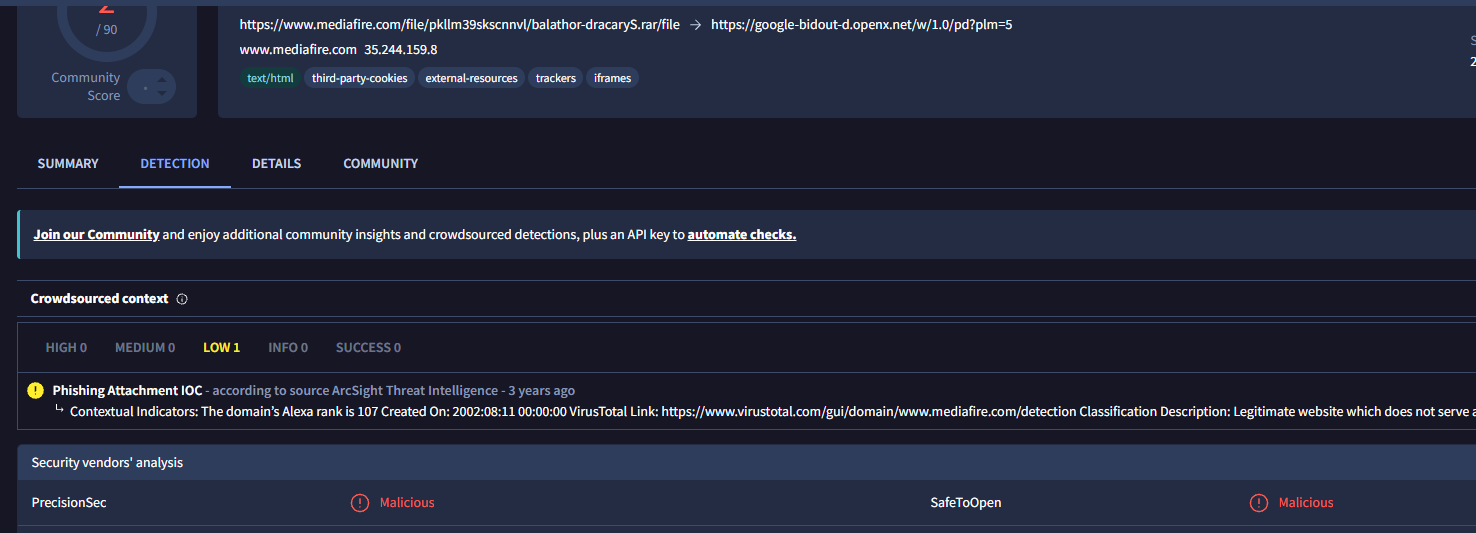The image size is (1476, 533).
Task: Filter crowdsourced context by HIGH 0
Action: tap(66, 348)
